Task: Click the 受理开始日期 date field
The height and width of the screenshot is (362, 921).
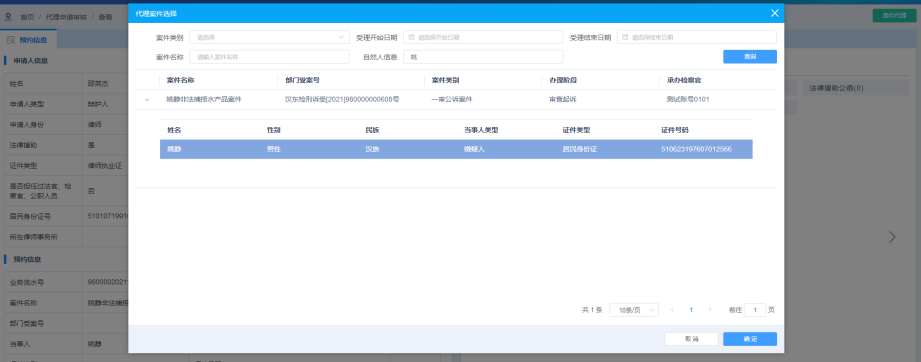Action: coord(483,37)
